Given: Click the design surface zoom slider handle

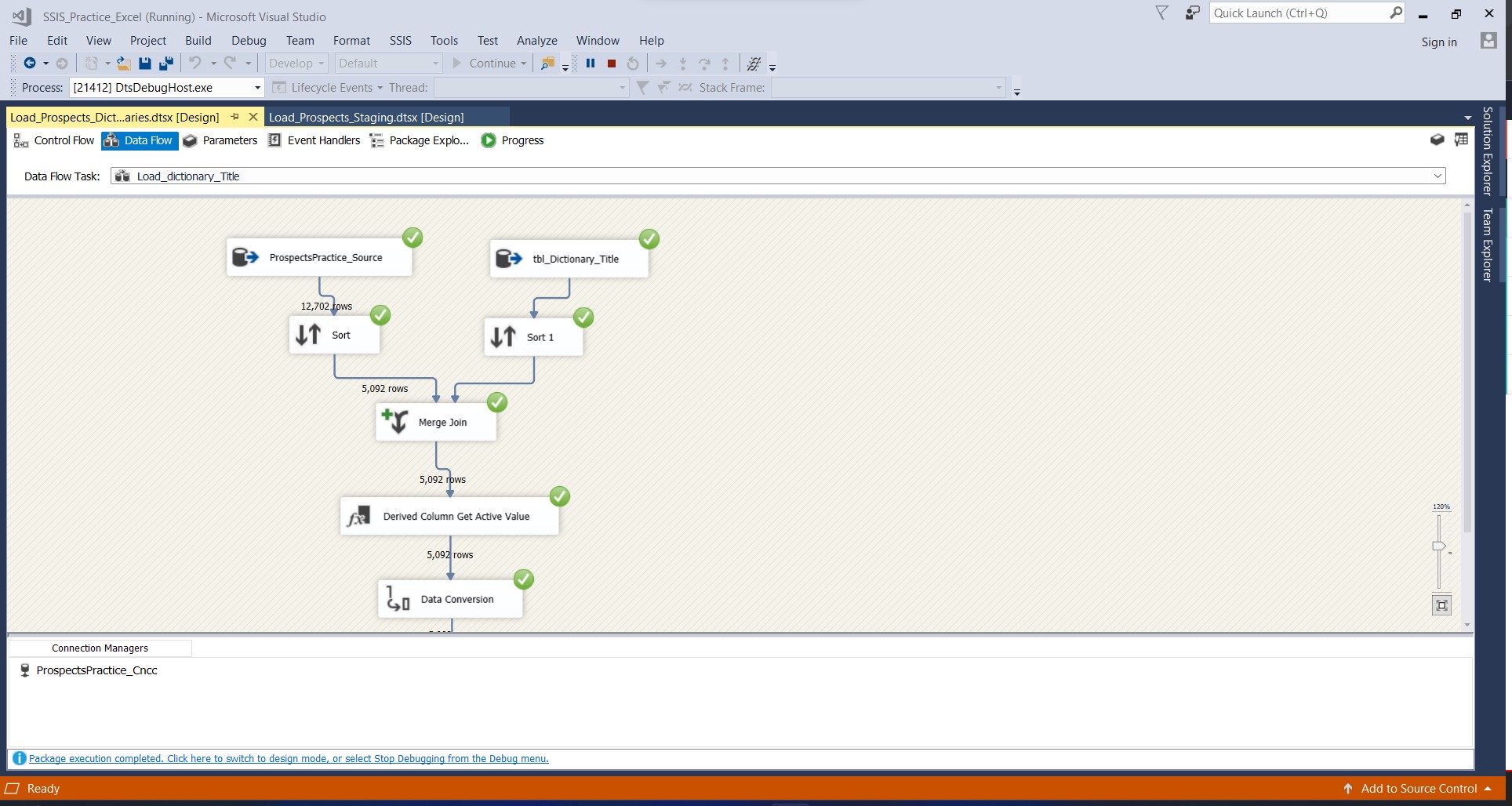Looking at the screenshot, I should [1438, 546].
